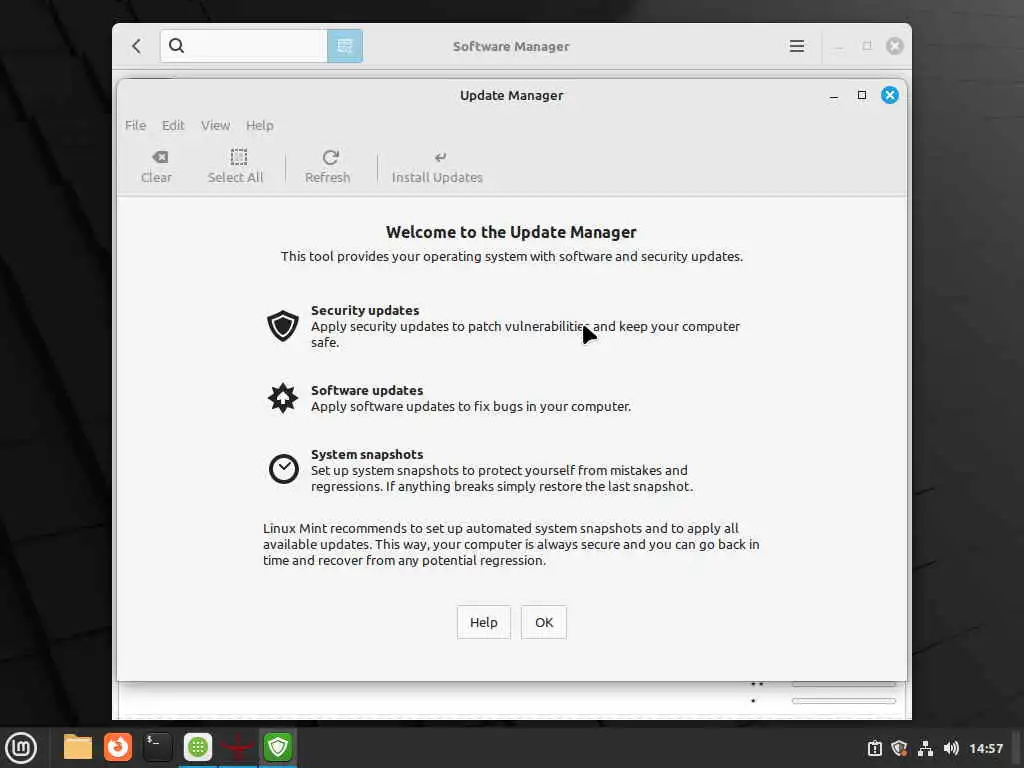Open the File menu
This screenshot has width=1024, height=768.
point(135,125)
